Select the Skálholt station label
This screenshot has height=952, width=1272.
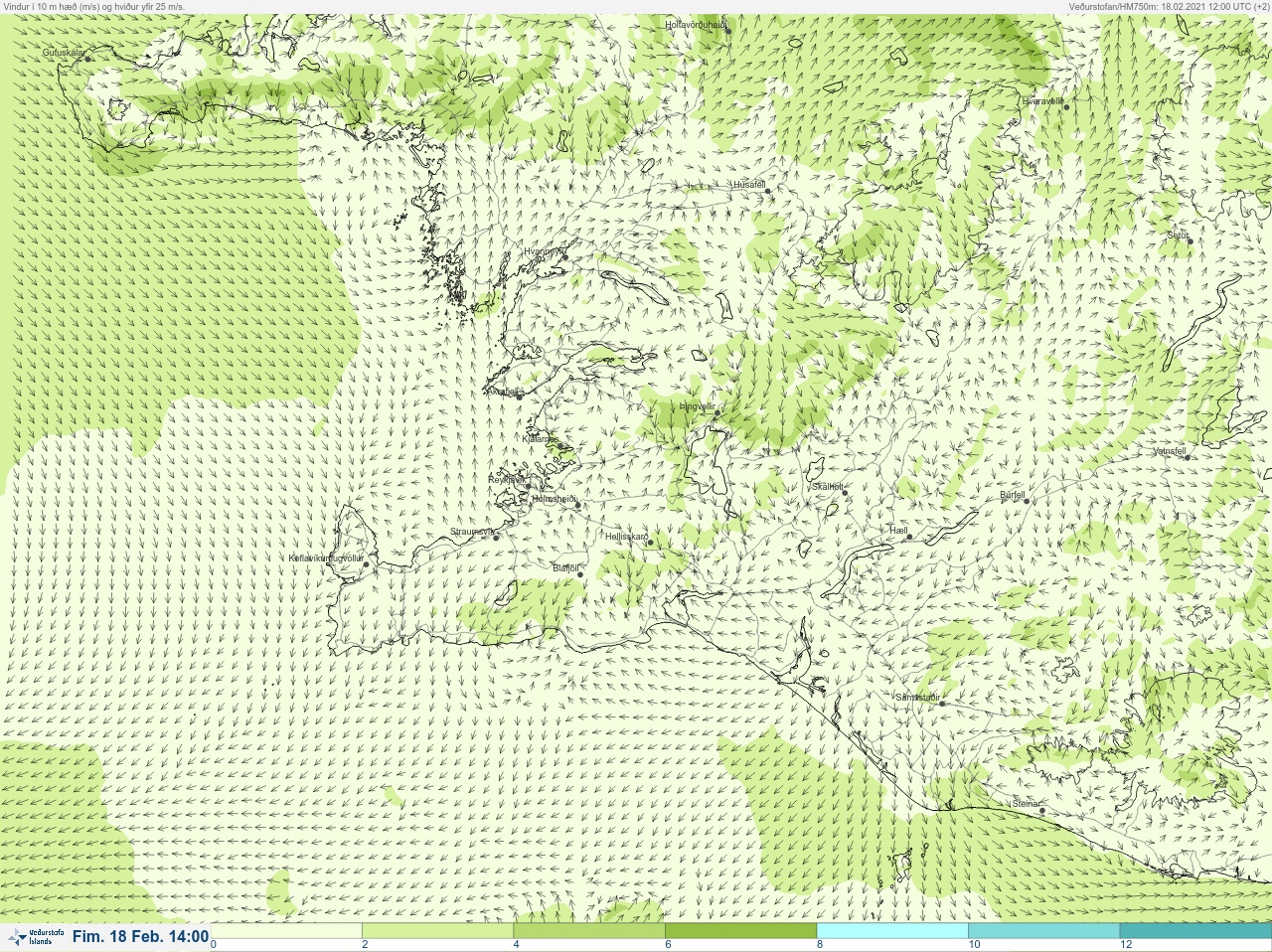pyautogui.click(x=827, y=487)
